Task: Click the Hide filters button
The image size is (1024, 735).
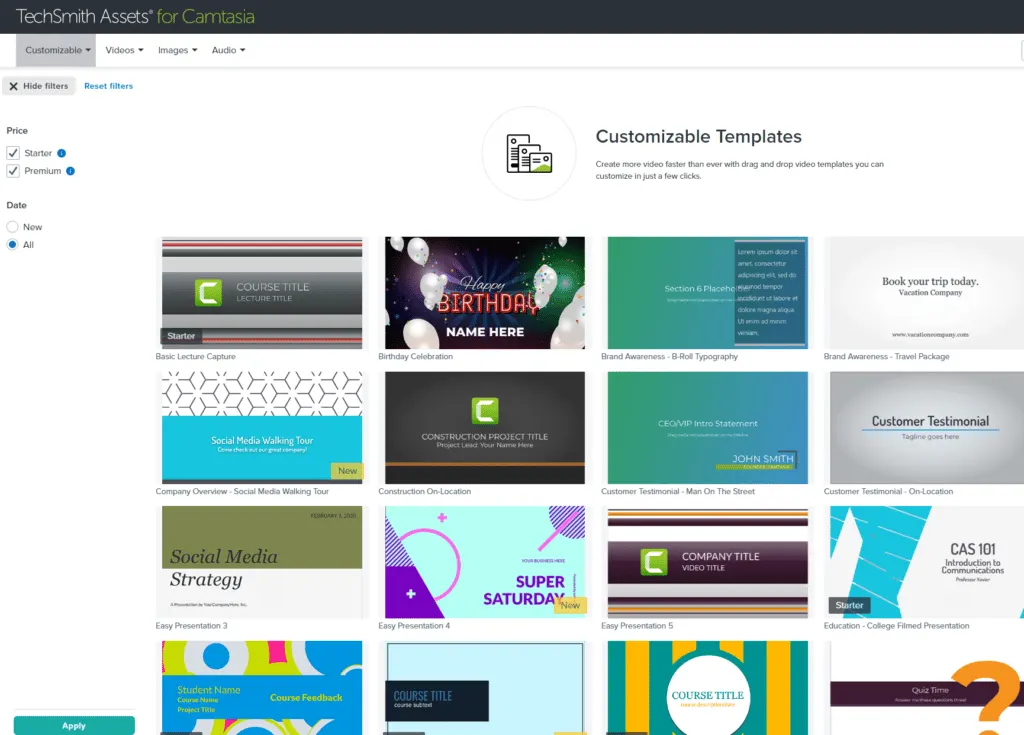Action: (x=39, y=86)
